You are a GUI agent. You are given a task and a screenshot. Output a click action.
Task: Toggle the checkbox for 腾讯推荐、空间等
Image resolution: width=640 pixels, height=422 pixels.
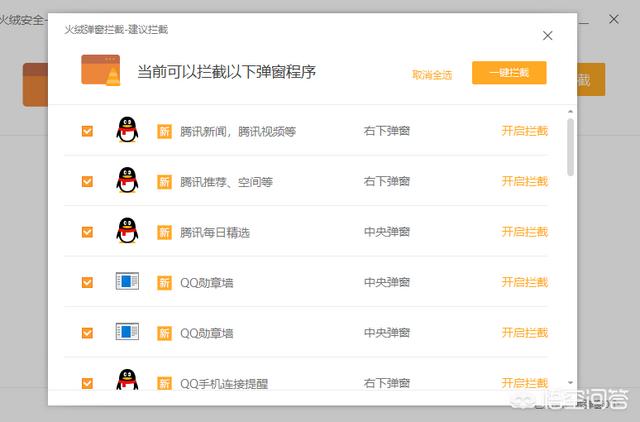pyautogui.click(x=87, y=181)
